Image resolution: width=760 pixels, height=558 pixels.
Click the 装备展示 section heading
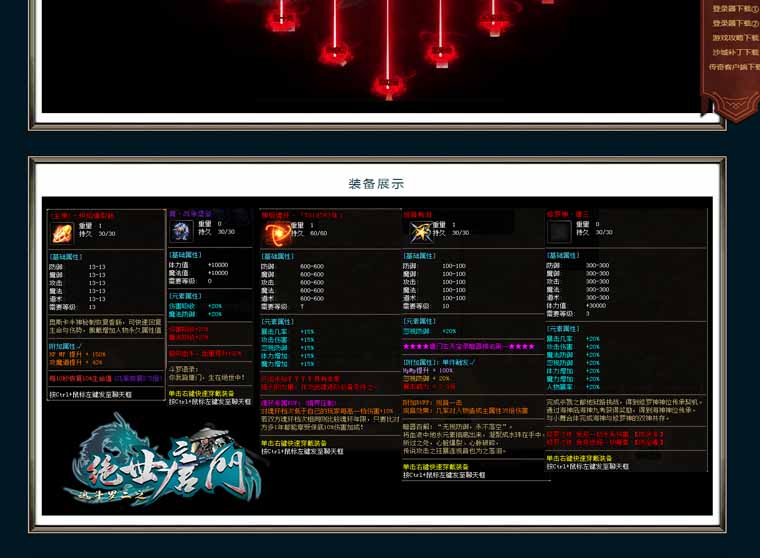pyautogui.click(x=376, y=184)
